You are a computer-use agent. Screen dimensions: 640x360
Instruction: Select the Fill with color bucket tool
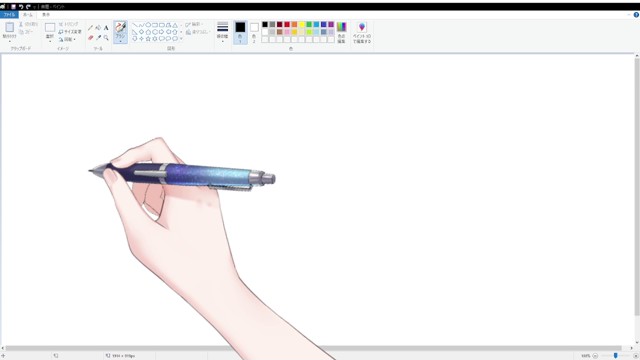(98, 28)
